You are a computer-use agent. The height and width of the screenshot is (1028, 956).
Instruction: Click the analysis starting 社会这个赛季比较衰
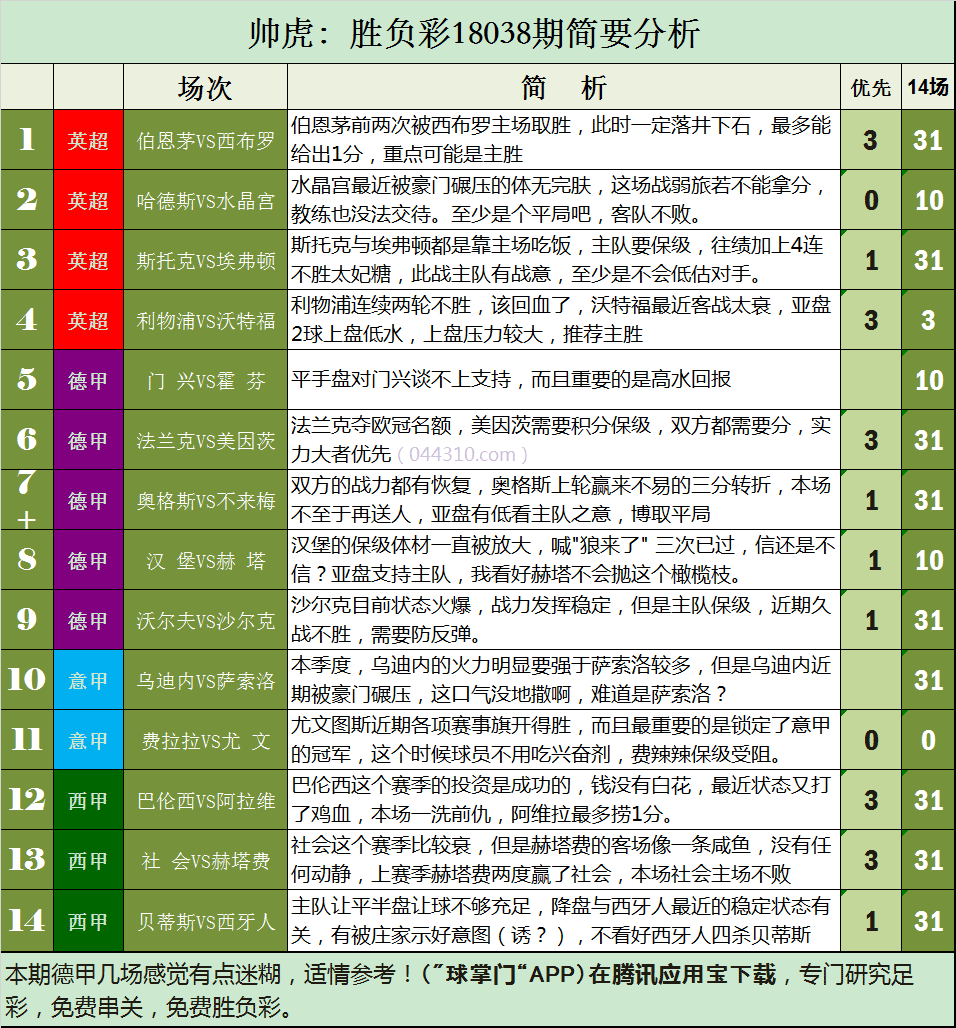pyautogui.click(x=564, y=860)
